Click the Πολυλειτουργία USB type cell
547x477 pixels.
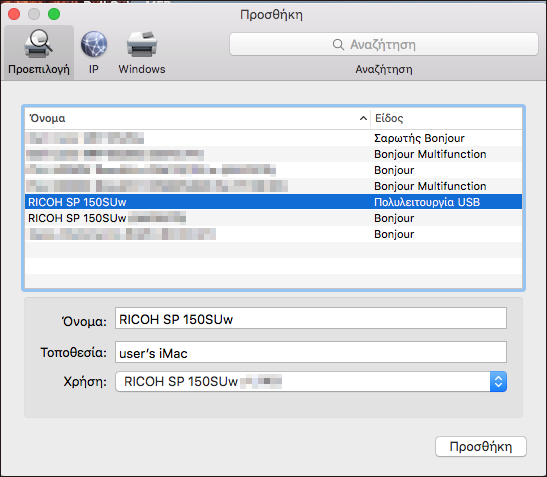point(427,202)
